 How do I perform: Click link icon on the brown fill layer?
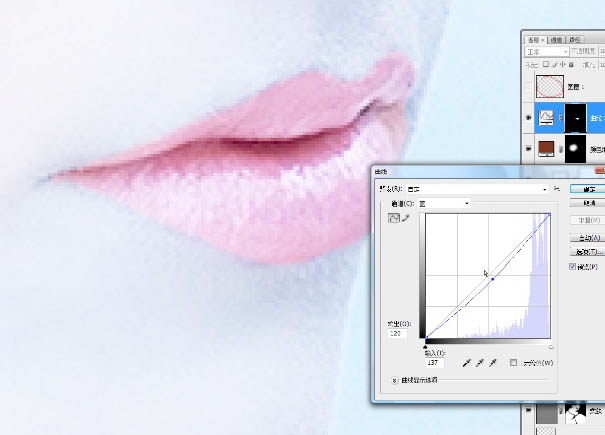click(561, 149)
